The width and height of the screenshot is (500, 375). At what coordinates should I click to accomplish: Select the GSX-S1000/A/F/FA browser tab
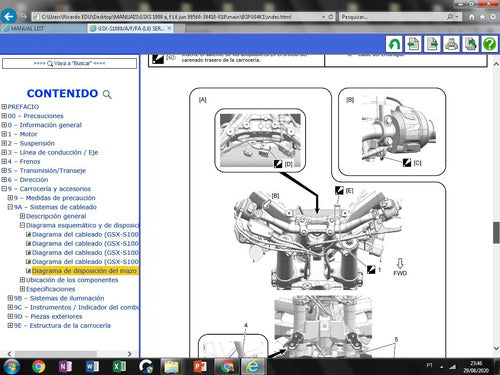pos(131,29)
